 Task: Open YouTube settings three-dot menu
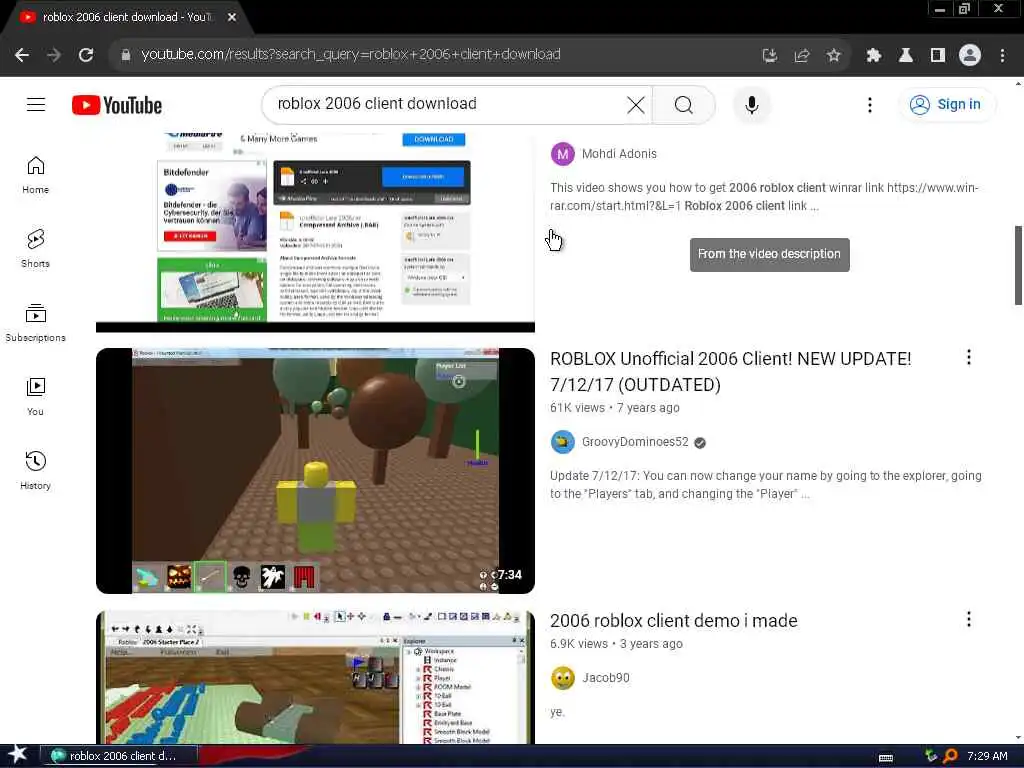click(x=869, y=104)
